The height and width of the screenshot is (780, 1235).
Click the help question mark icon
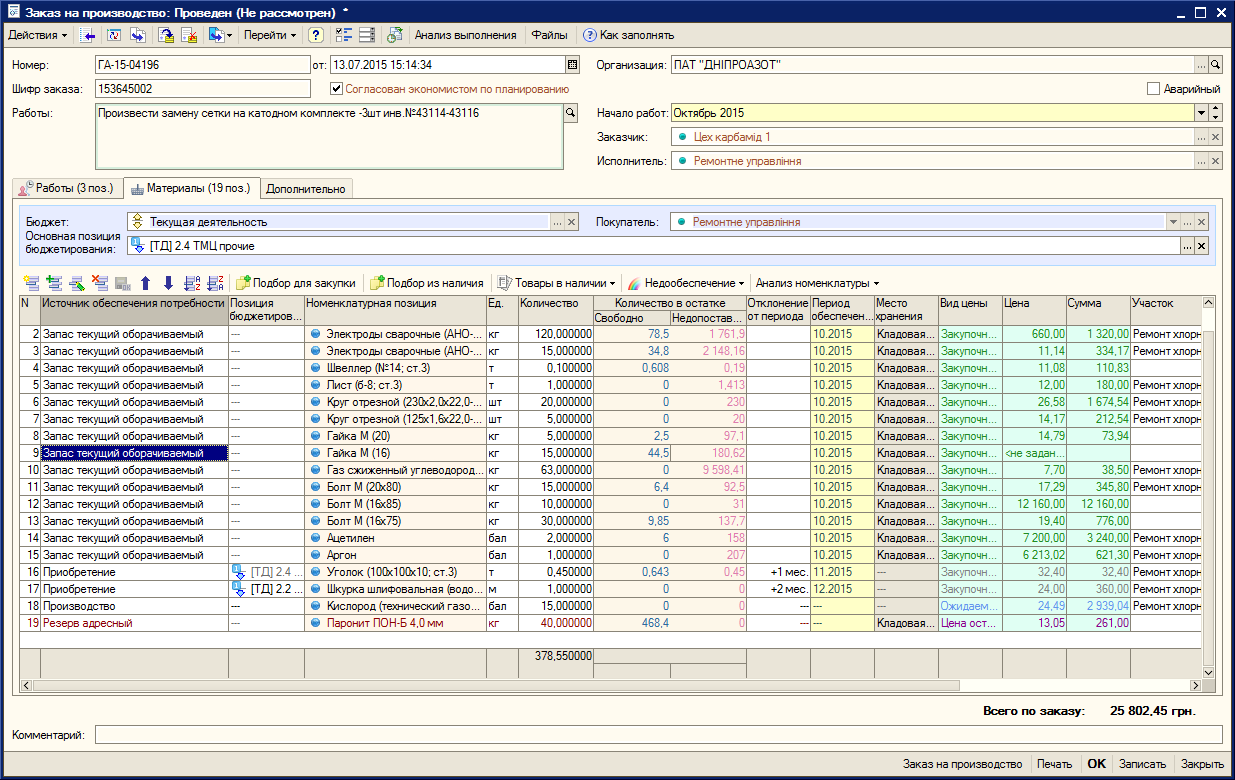316,35
